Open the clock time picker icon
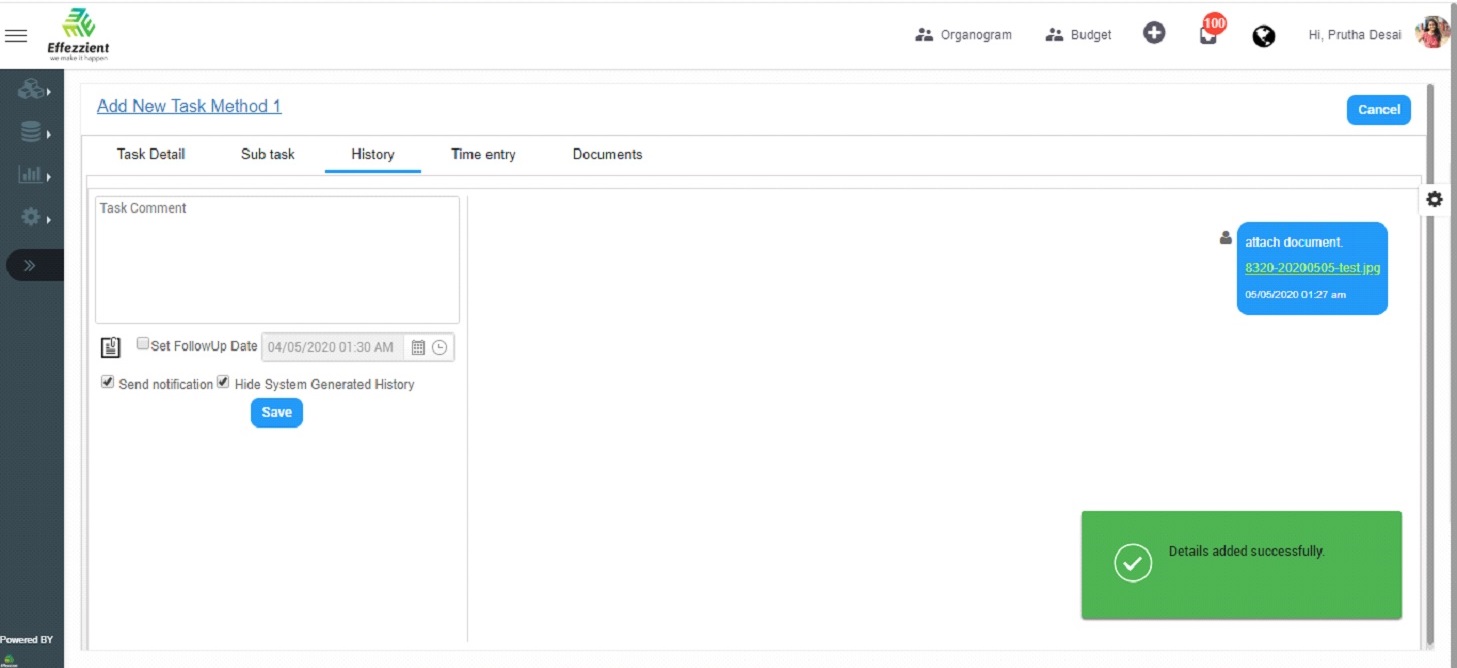The image size is (1457, 668). 439,347
